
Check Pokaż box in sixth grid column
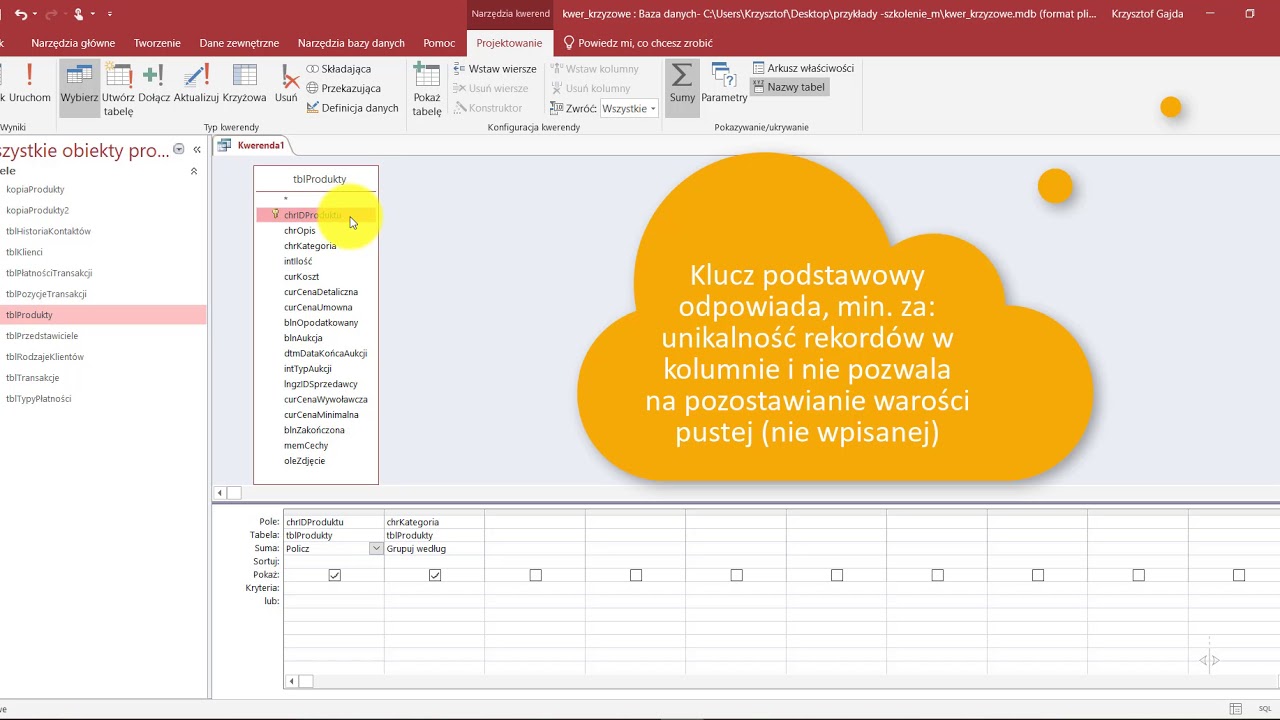837,575
